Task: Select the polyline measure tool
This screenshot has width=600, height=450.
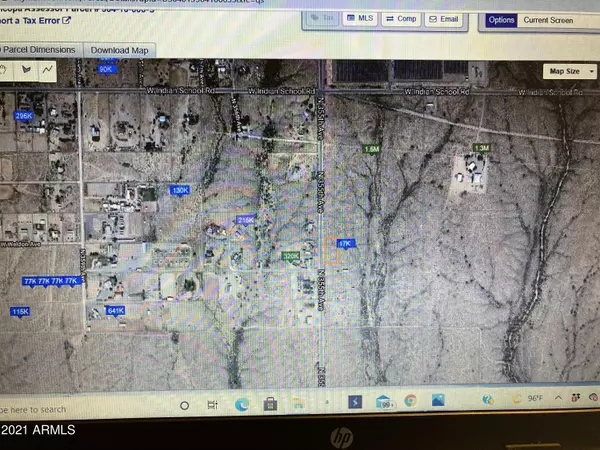Action: pyautogui.click(x=47, y=70)
